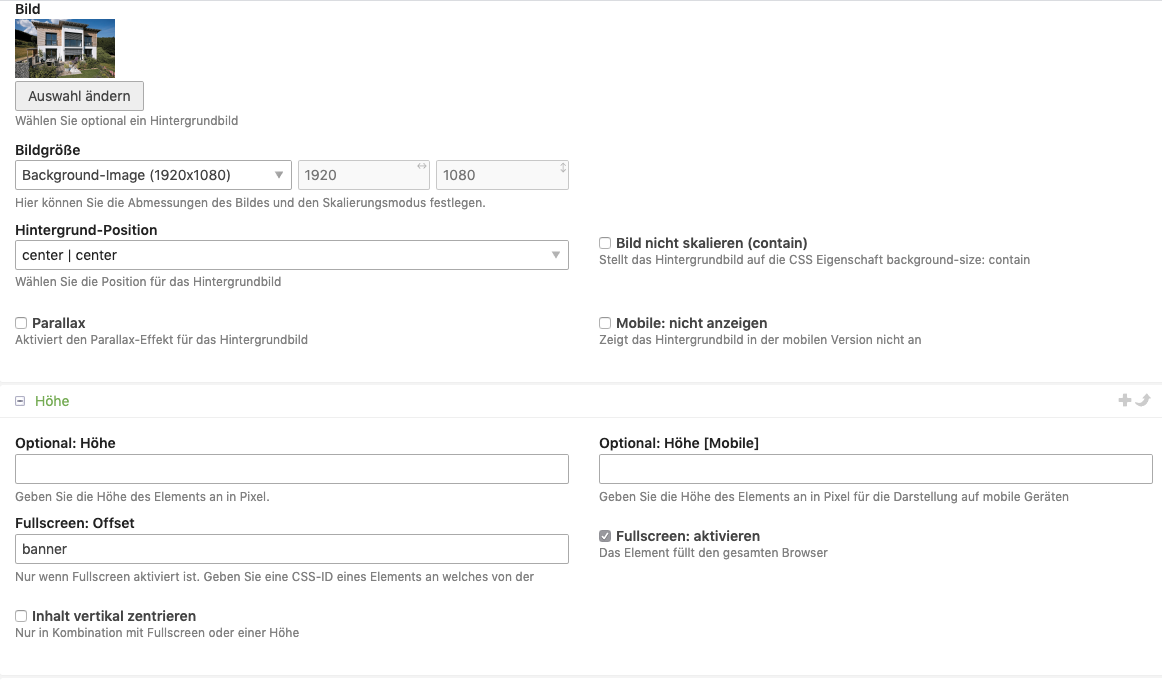The height and width of the screenshot is (681, 1162).
Task: Collapse the Höhe section with minus icon
Action: pos(20,401)
